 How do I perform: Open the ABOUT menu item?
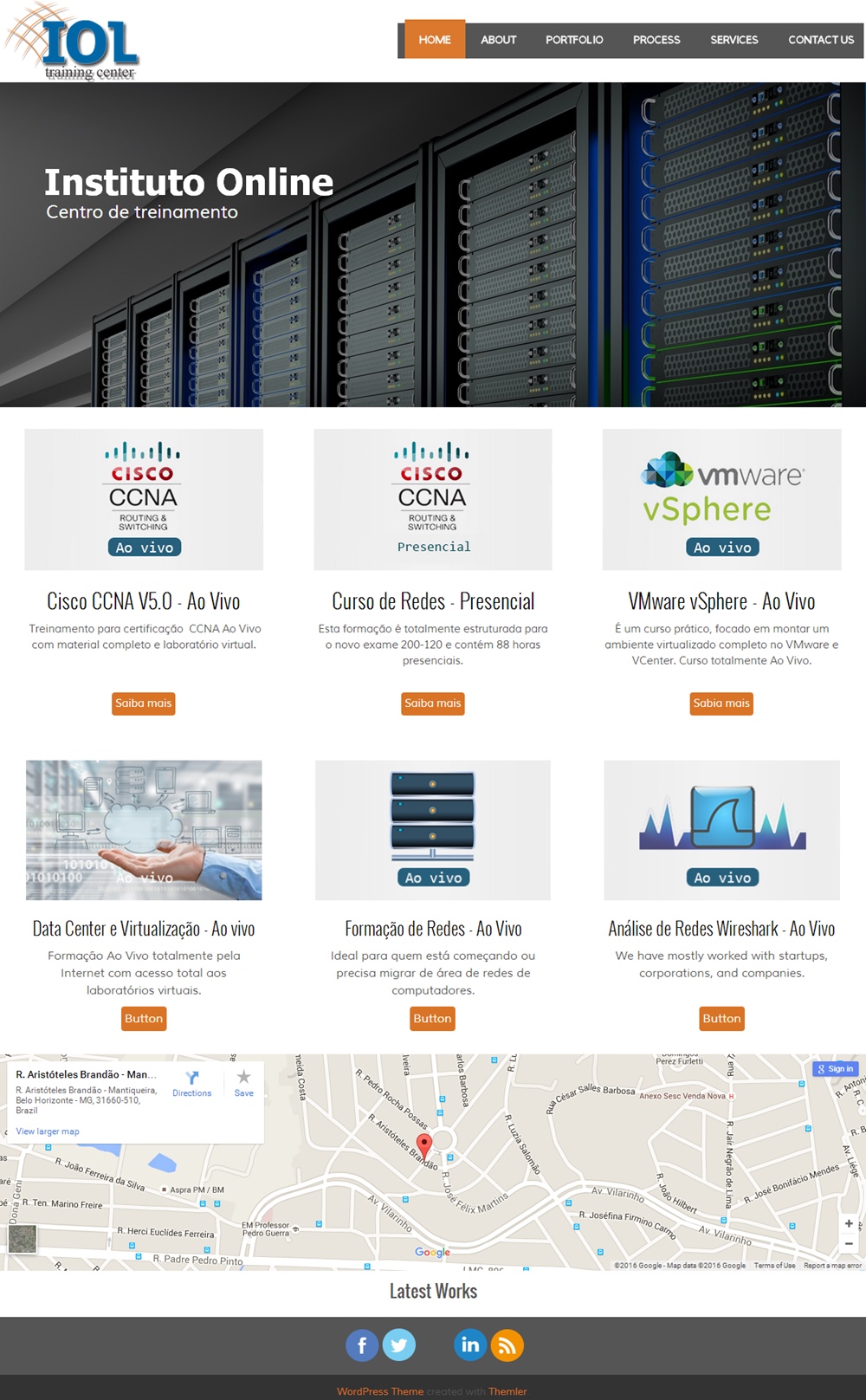499,40
